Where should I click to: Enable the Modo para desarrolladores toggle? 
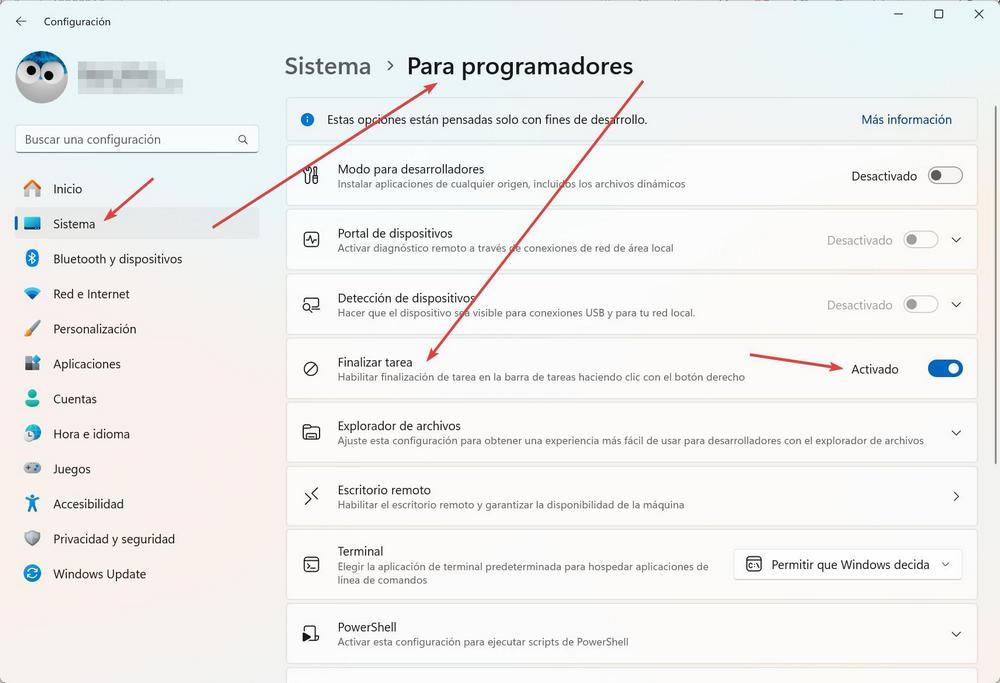coord(945,175)
